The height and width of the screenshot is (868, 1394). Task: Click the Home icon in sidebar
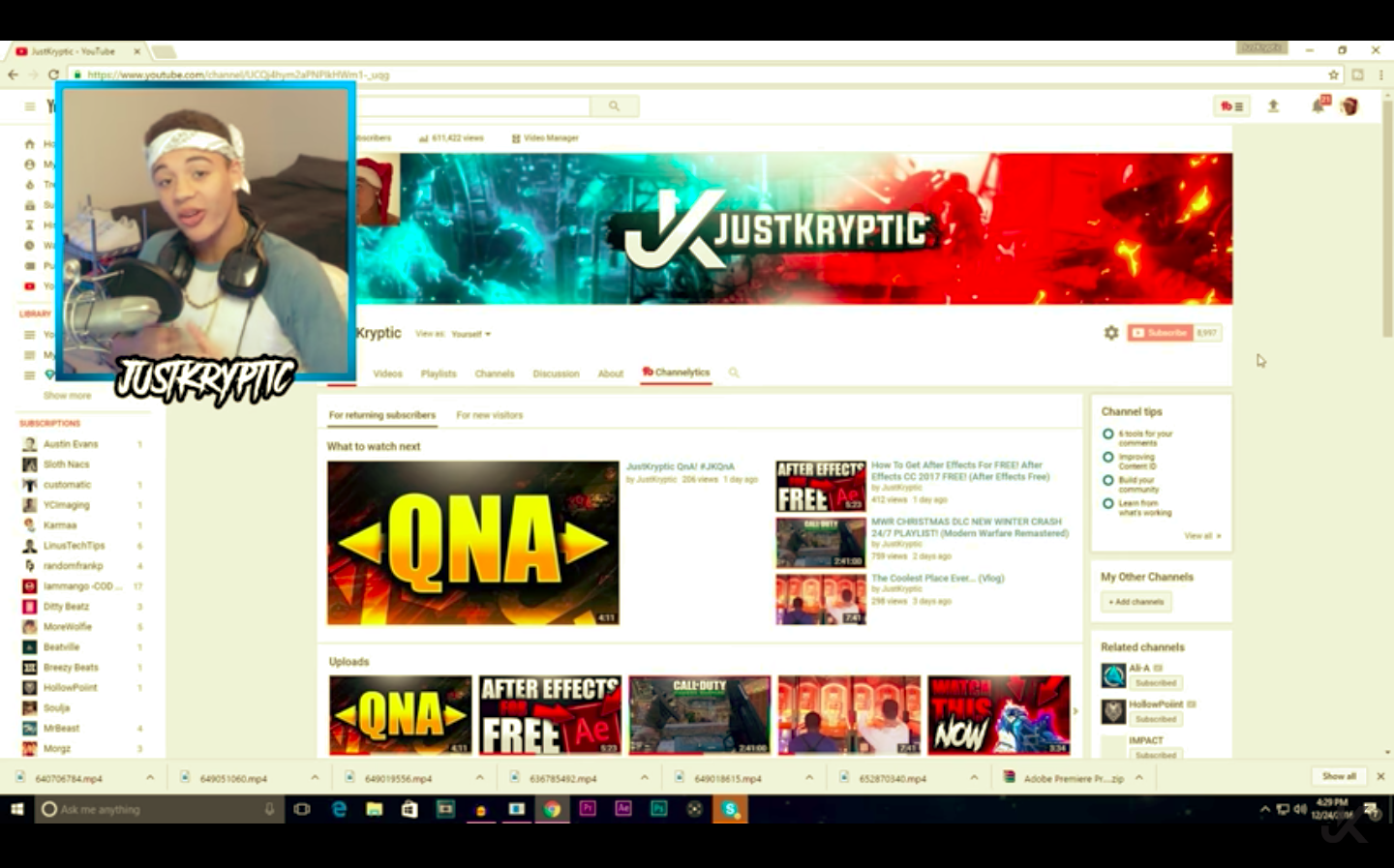point(29,144)
